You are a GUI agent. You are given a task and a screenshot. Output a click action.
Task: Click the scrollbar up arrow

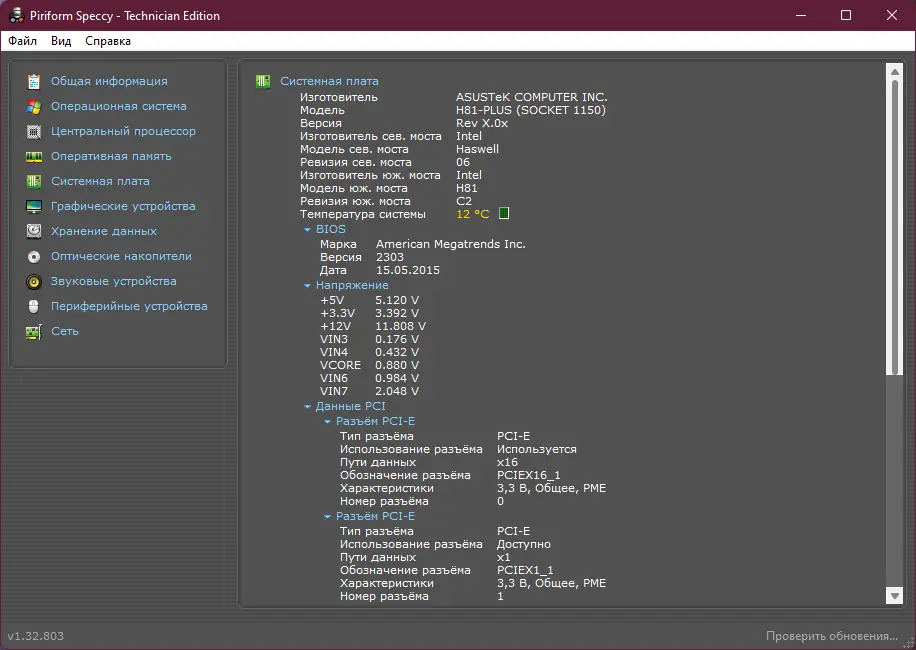coord(894,72)
